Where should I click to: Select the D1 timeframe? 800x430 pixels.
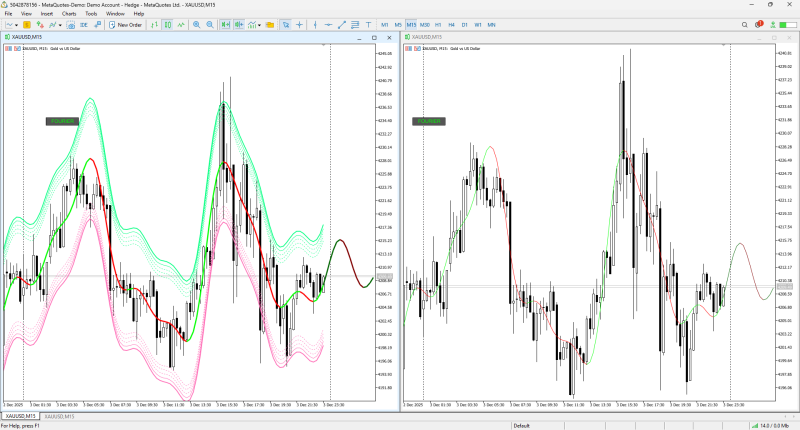point(464,24)
